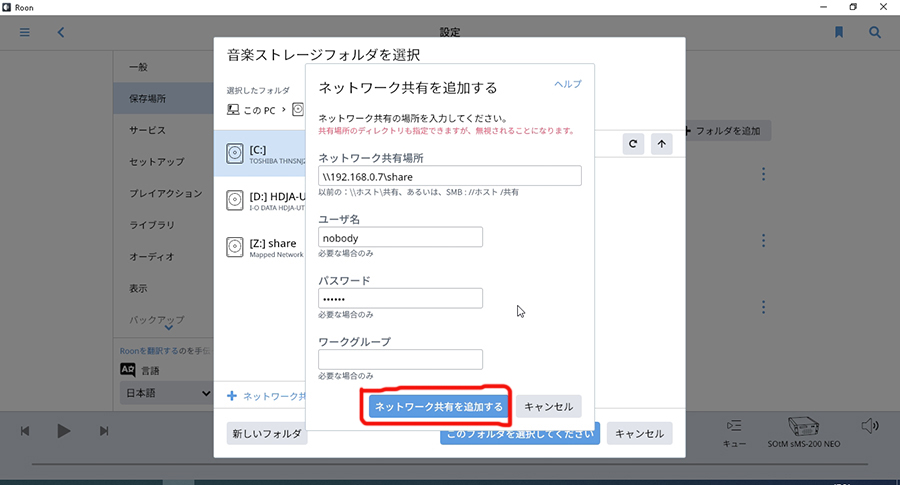This screenshot has width=900, height=485.
Task: Click the search magnifier icon
Action: 875,32
